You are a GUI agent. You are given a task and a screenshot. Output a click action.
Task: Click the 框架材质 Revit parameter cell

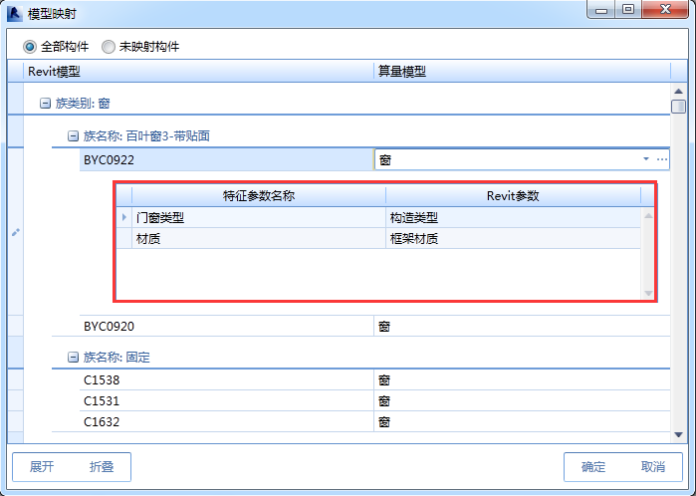point(513,239)
